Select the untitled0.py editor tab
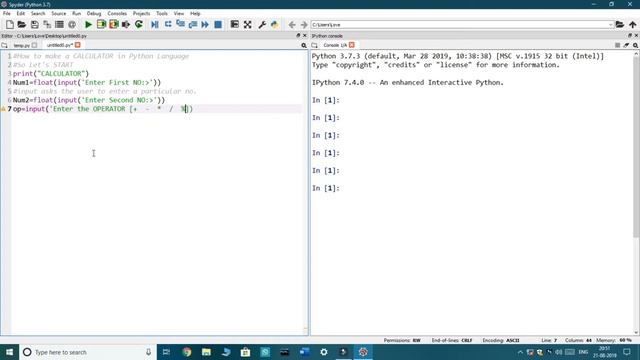Screen dimensions: 640x360 point(60,45)
